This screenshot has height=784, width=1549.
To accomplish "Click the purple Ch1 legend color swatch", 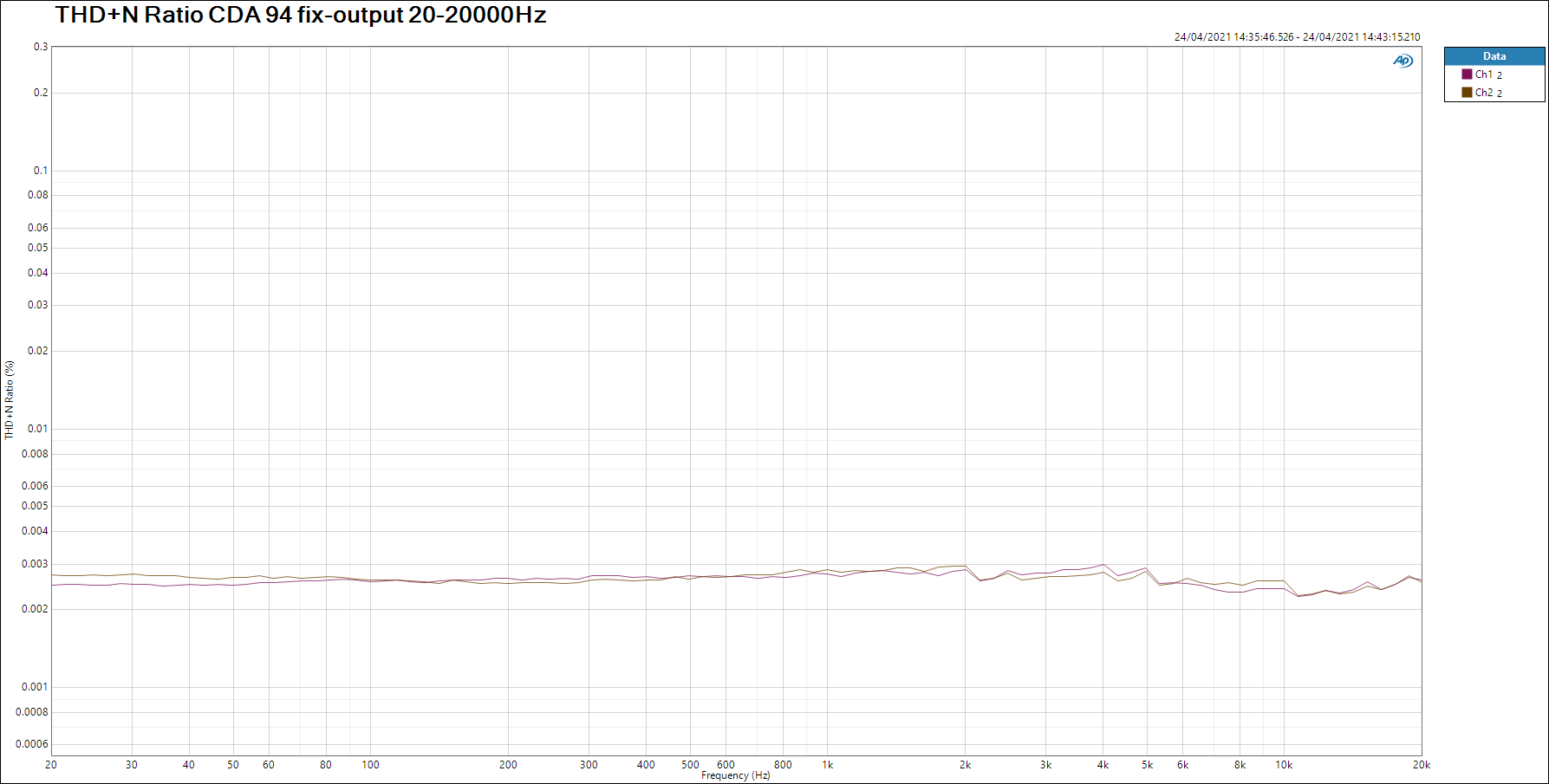I will pos(1467,75).
